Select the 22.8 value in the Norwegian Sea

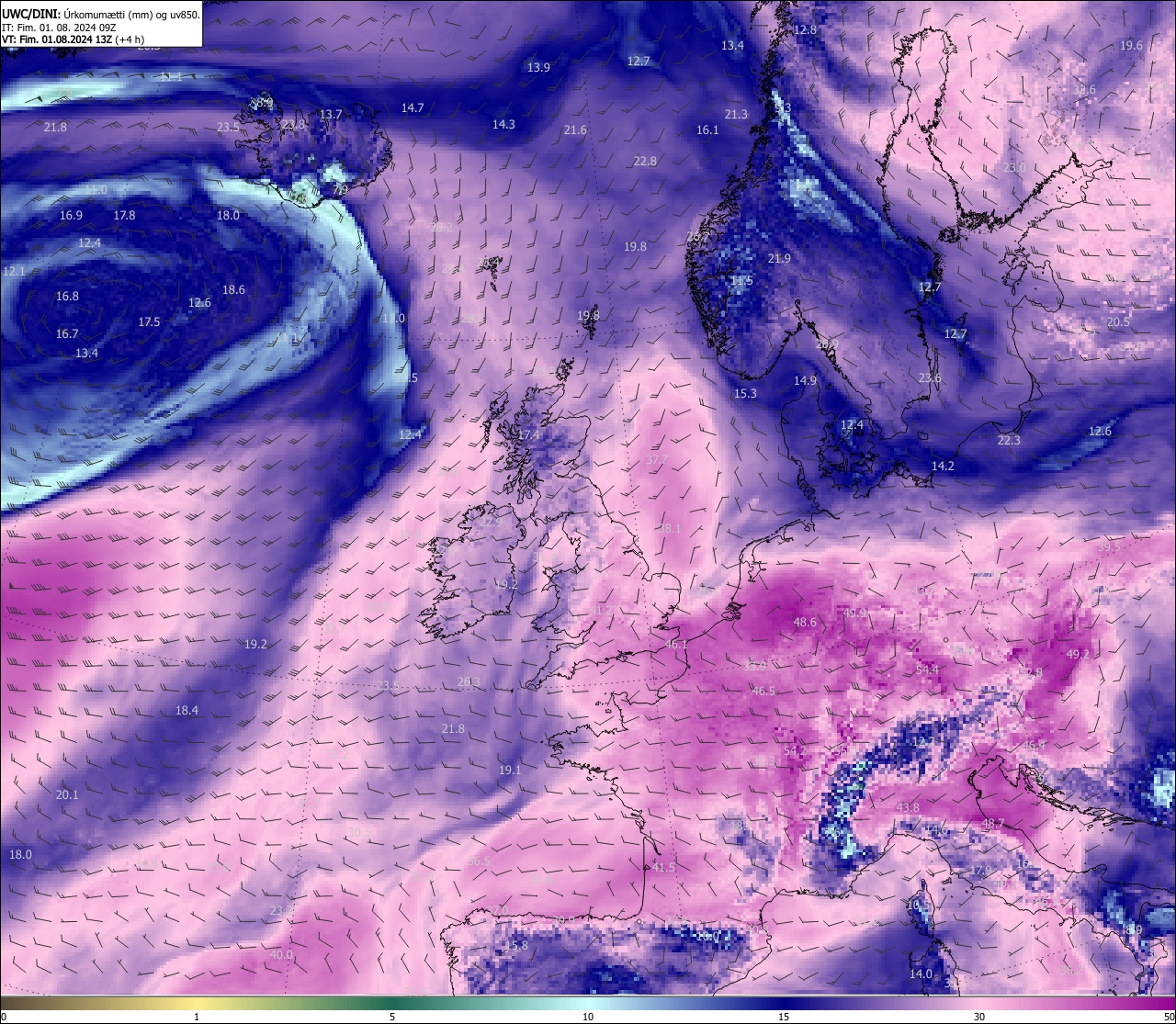pyautogui.click(x=645, y=161)
